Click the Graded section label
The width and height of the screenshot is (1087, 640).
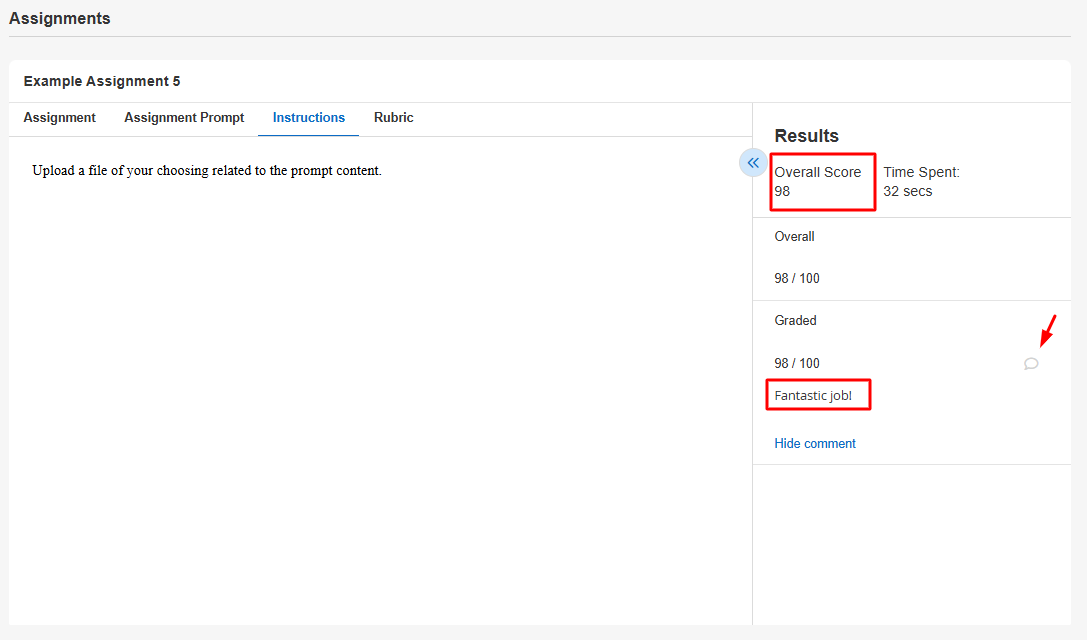click(x=795, y=321)
